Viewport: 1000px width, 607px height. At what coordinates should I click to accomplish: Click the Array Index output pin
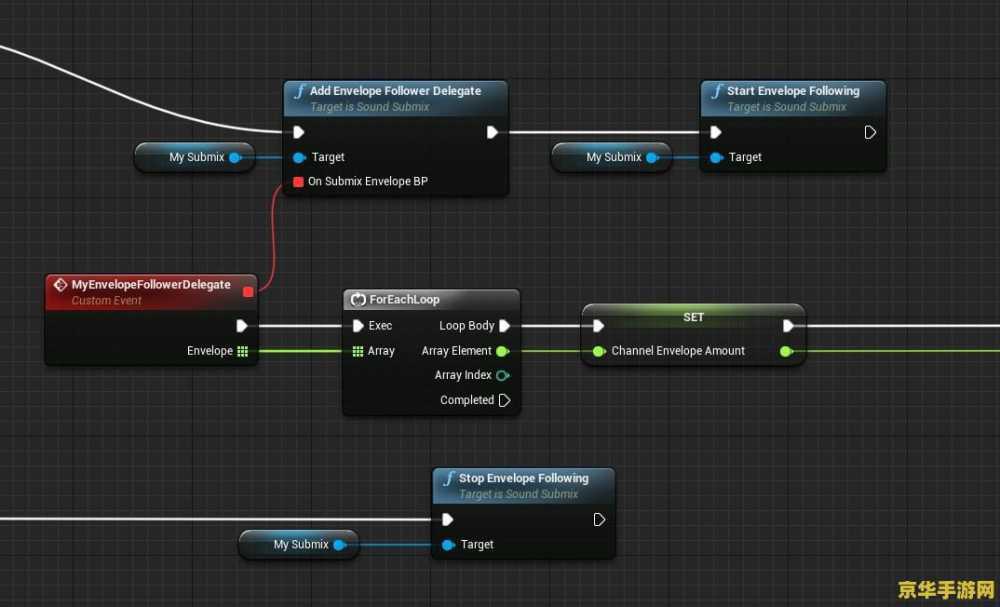pyautogui.click(x=502, y=376)
